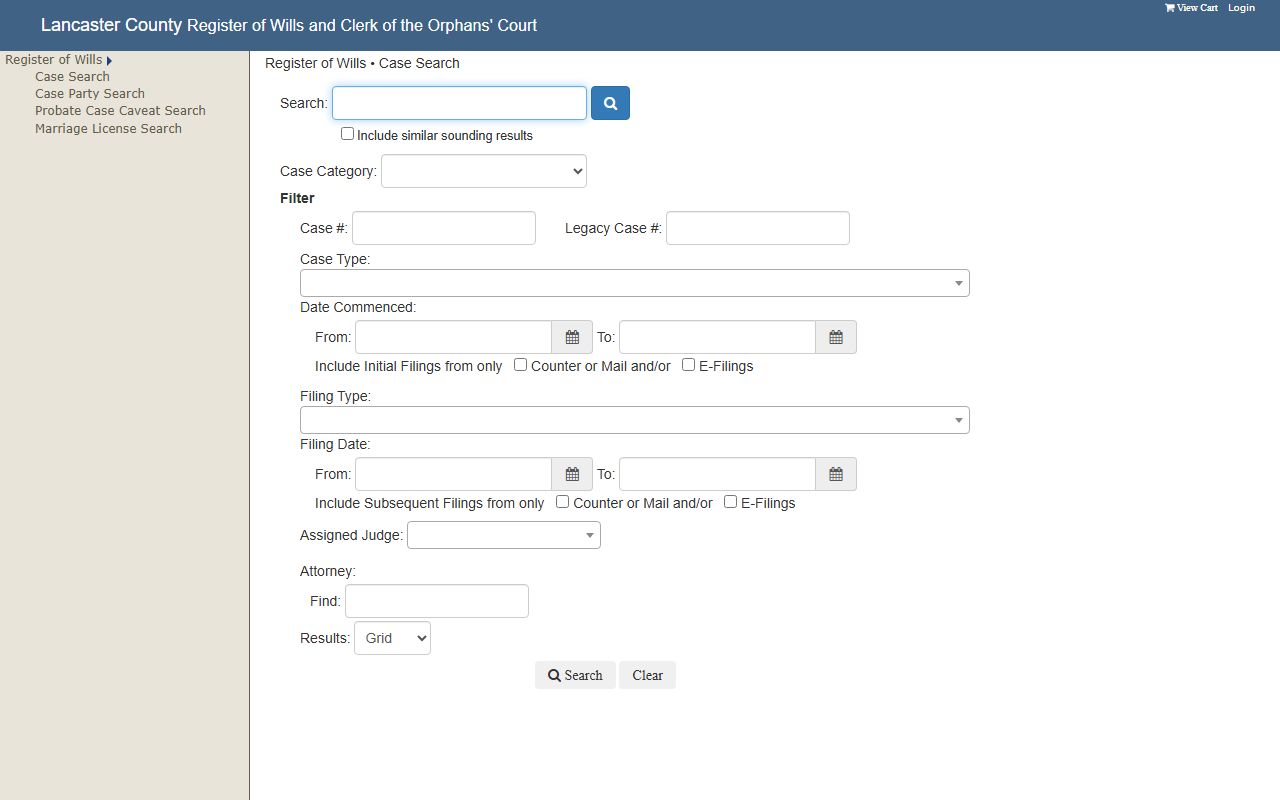Open Case Party Search in sidebar
1280x800 pixels.
pyautogui.click(x=90, y=94)
